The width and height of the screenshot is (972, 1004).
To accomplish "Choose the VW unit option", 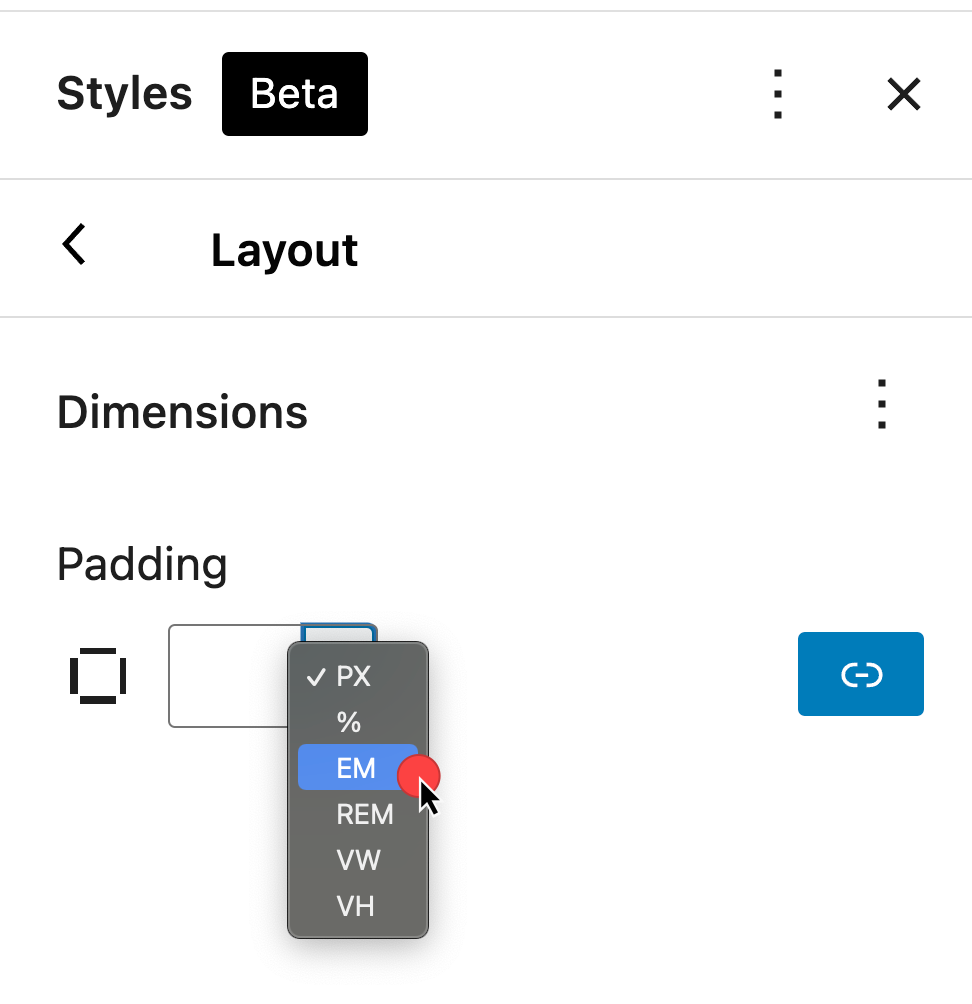I will pyautogui.click(x=358, y=860).
